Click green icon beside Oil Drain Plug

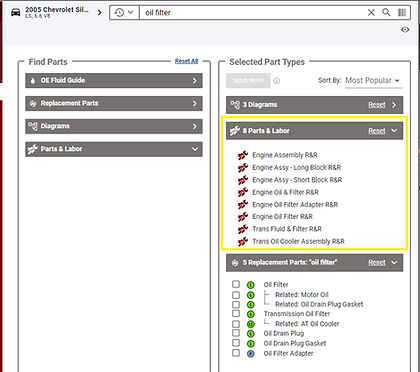251,334
